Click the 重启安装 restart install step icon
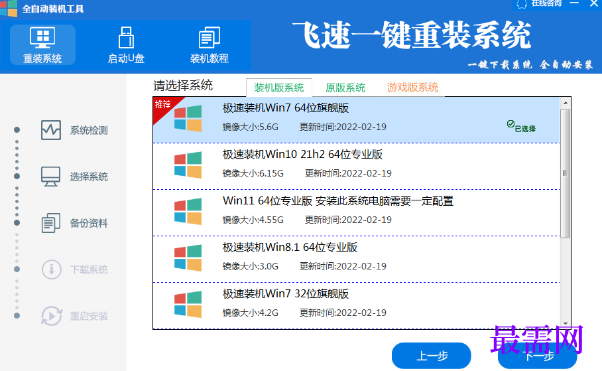The width and height of the screenshot is (602, 371). tap(51, 316)
